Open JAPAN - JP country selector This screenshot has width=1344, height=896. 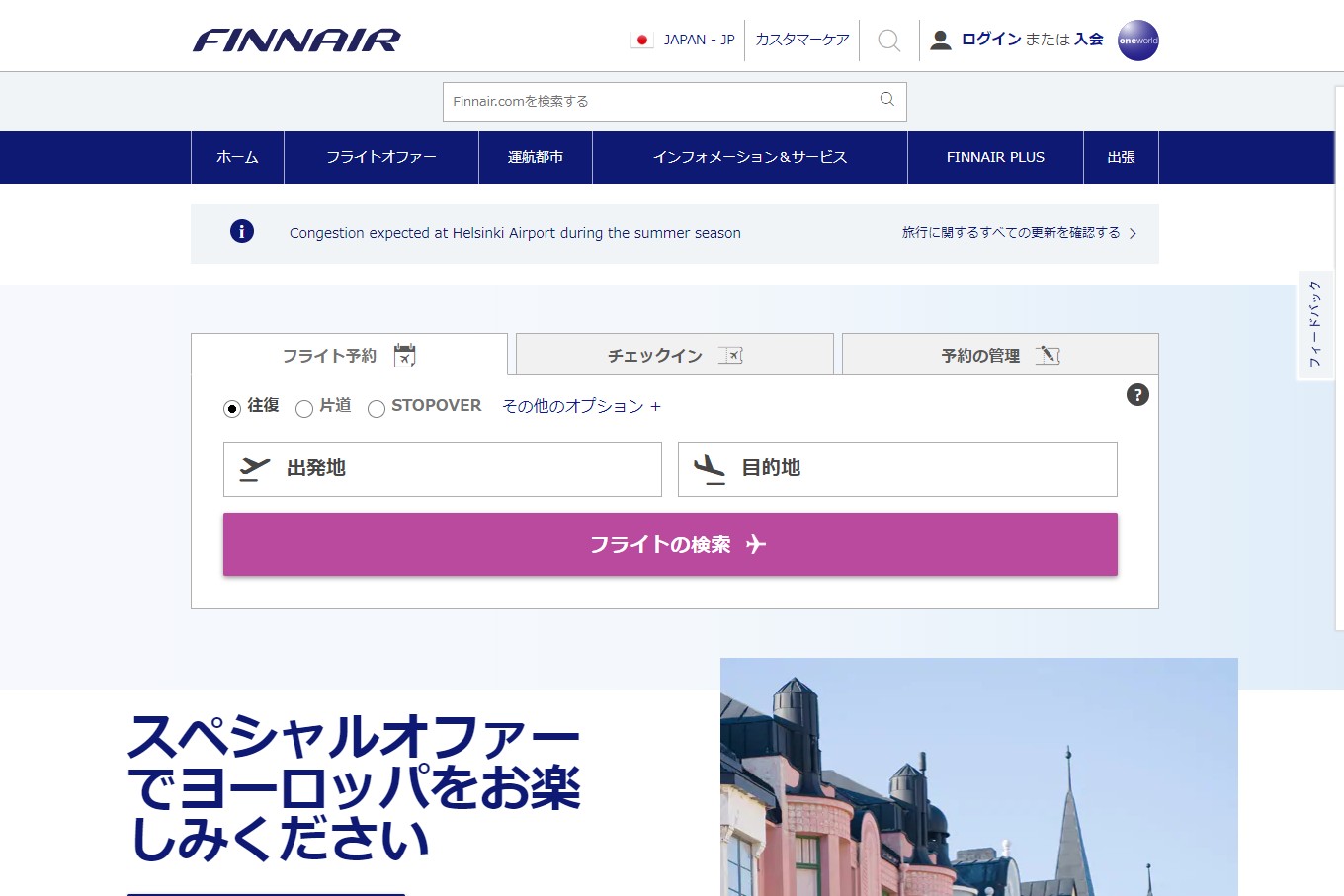[x=683, y=40]
